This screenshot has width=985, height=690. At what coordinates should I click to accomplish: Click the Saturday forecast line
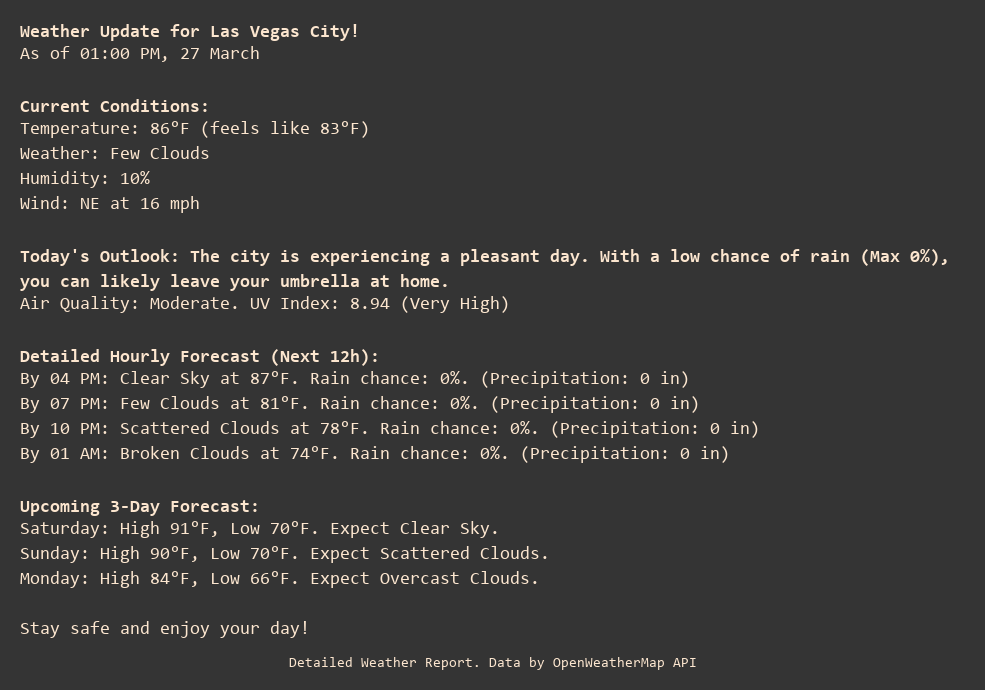point(259,528)
